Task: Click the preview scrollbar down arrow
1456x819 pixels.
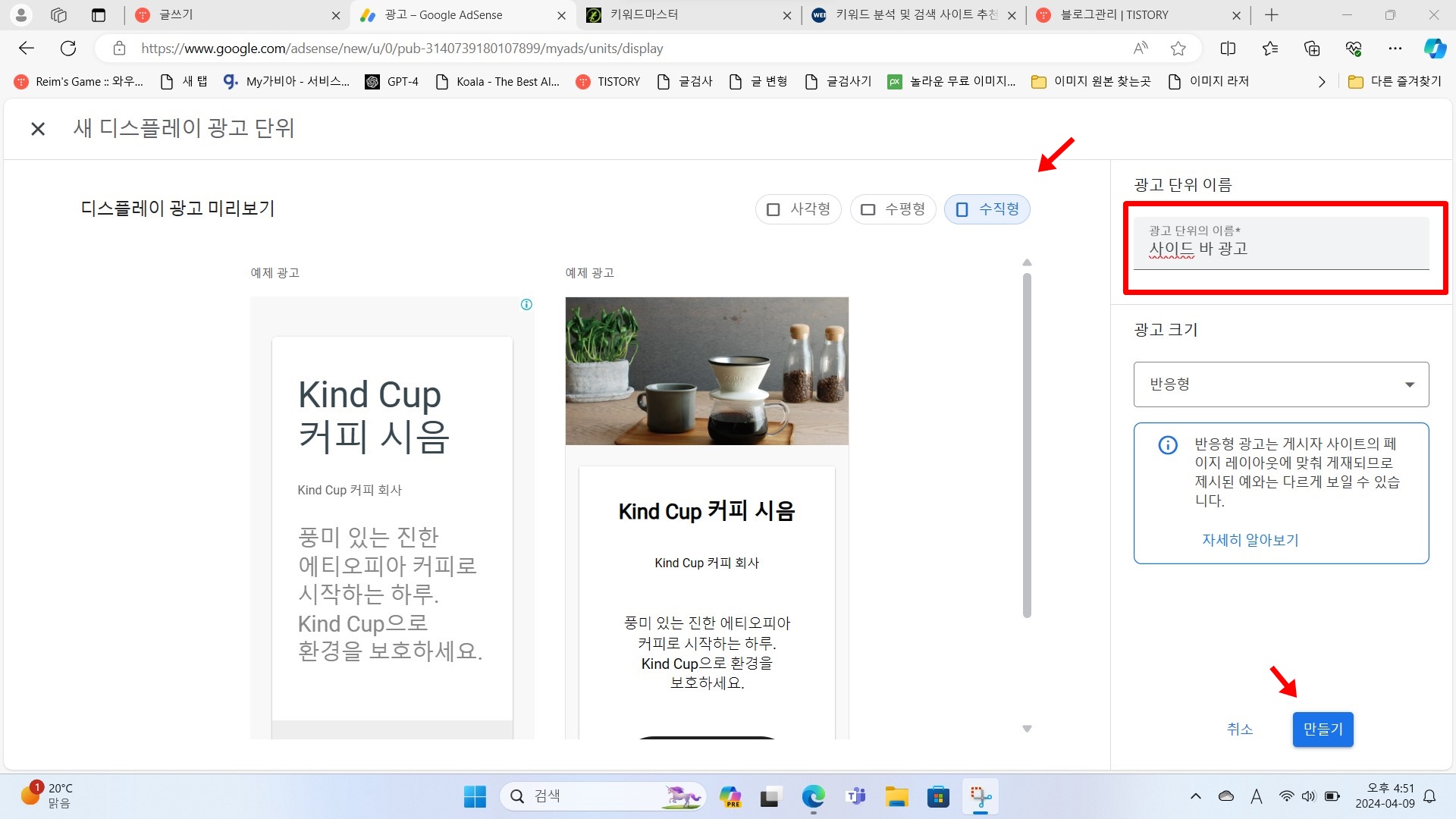Action: [x=1027, y=729]
